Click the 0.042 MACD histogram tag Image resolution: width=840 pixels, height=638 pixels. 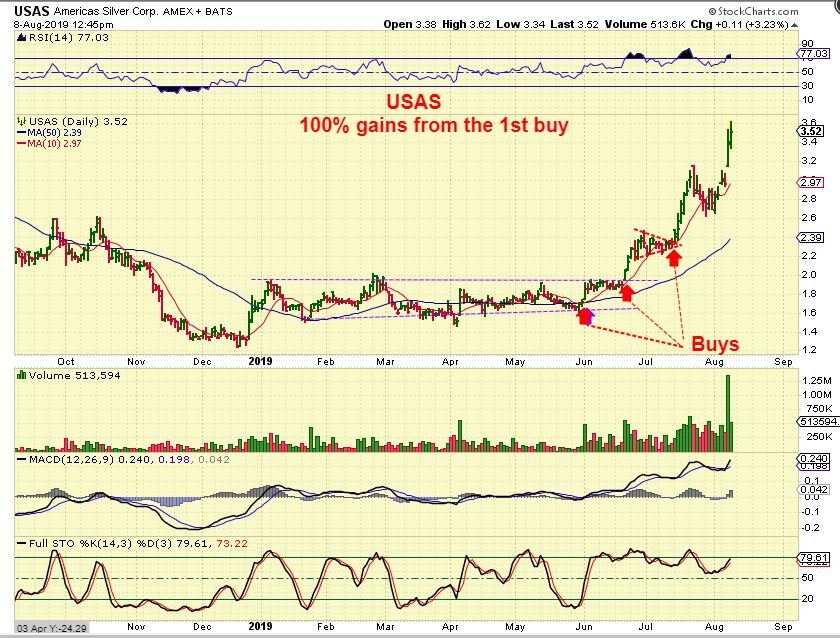click(814, 490)
